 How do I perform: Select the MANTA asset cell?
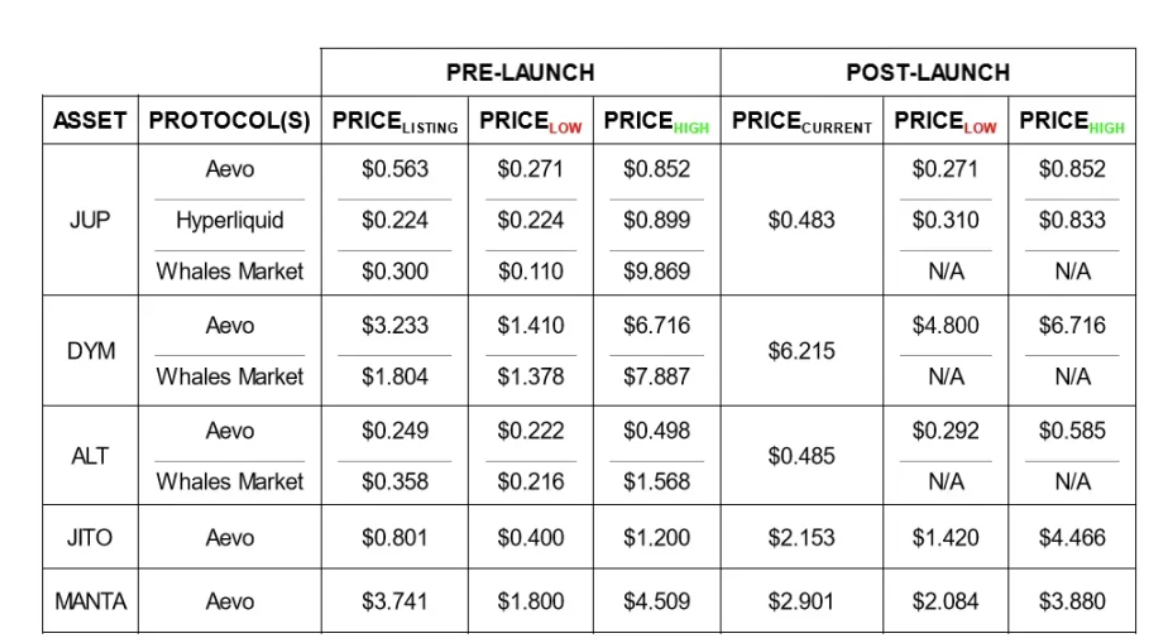coord(90,602)
